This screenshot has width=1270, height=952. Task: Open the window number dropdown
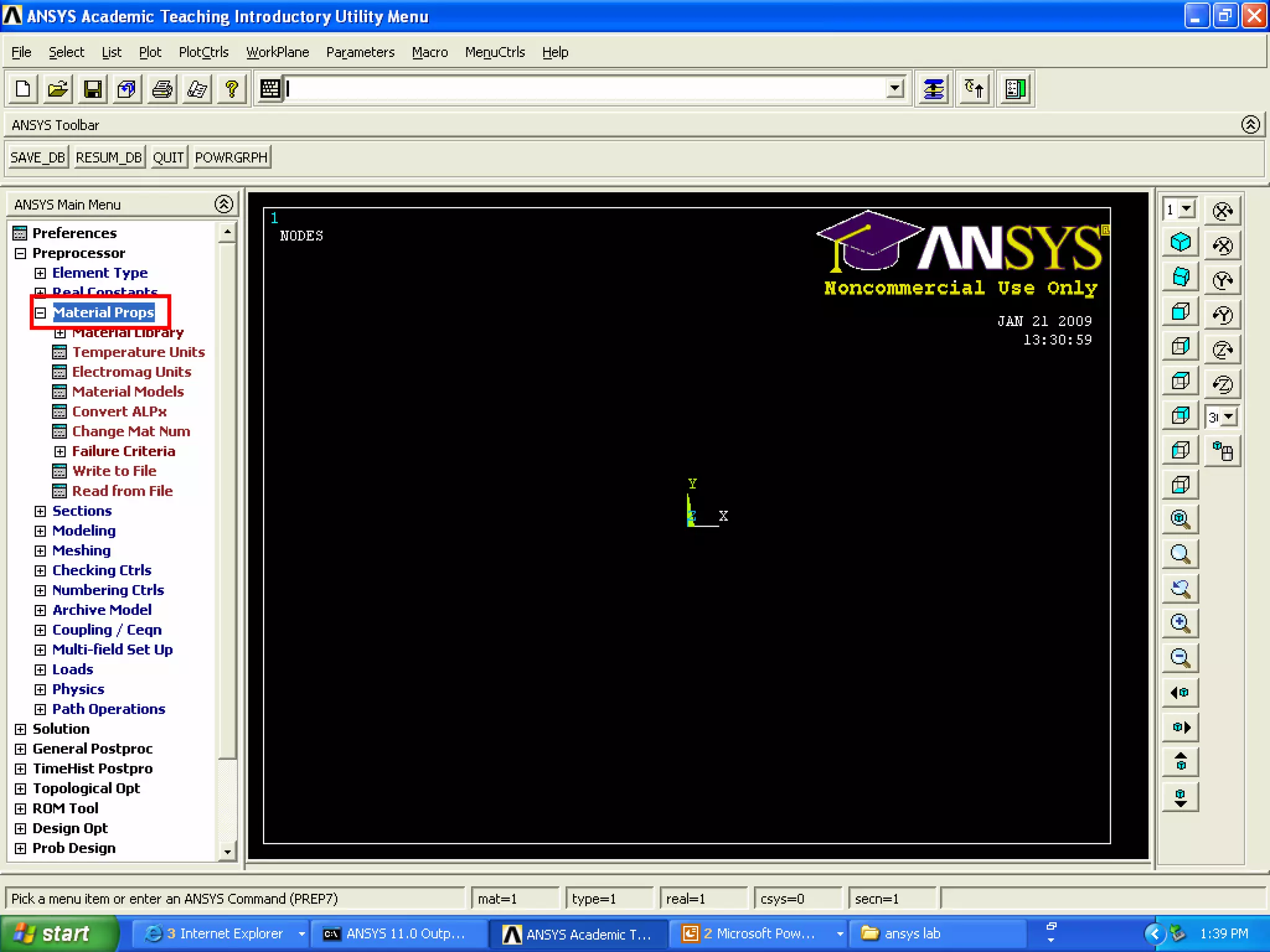[1186, 209]
